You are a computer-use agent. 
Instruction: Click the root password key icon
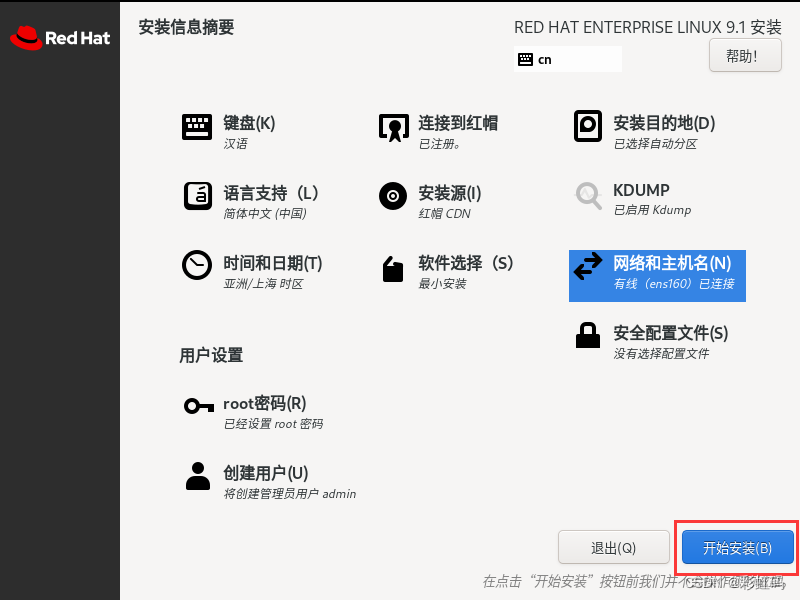198,406
